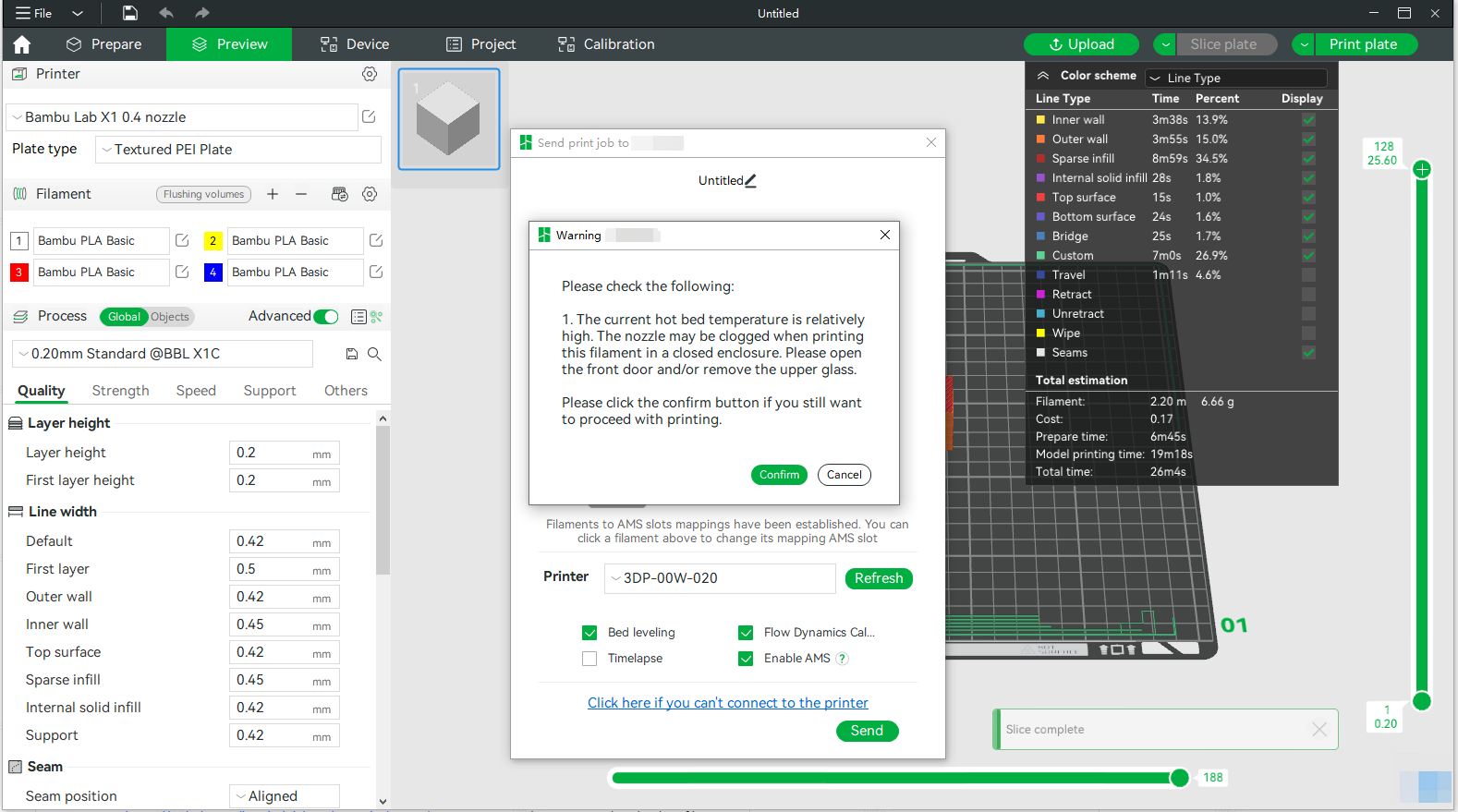Viewport: 1458px width, 812px height.
Task: Open the process preset 0.20mm Standard dropdown
Action: pos(163,354)
